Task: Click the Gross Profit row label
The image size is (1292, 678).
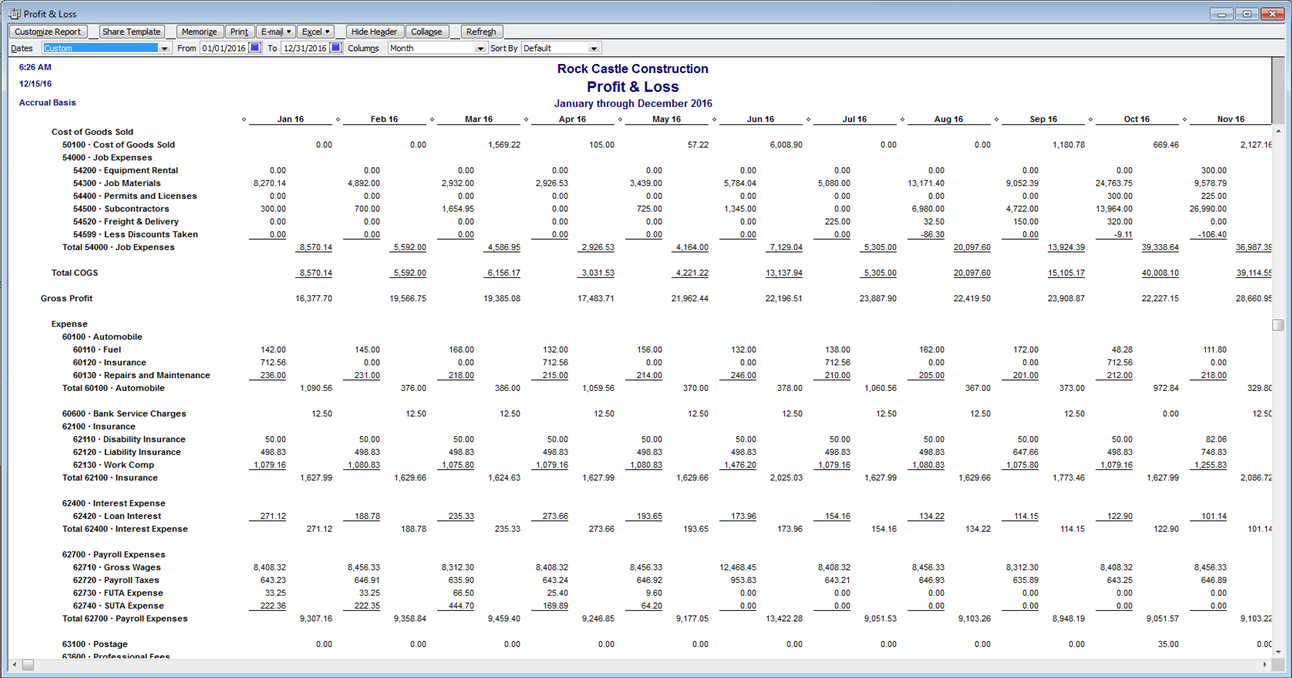Action: [x=65, y=298]
